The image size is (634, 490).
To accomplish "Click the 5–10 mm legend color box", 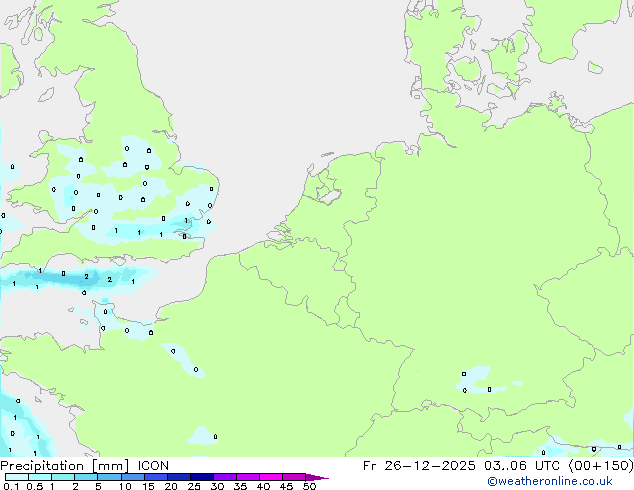I will point(109,477).
